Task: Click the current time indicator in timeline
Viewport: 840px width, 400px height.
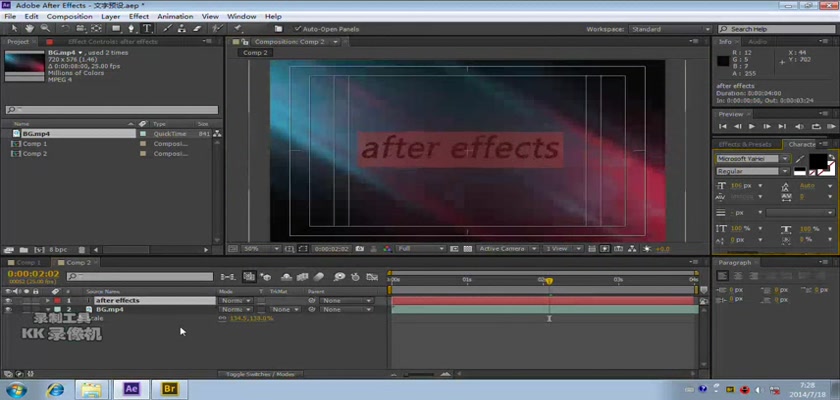Action: [x=549, y=281]
